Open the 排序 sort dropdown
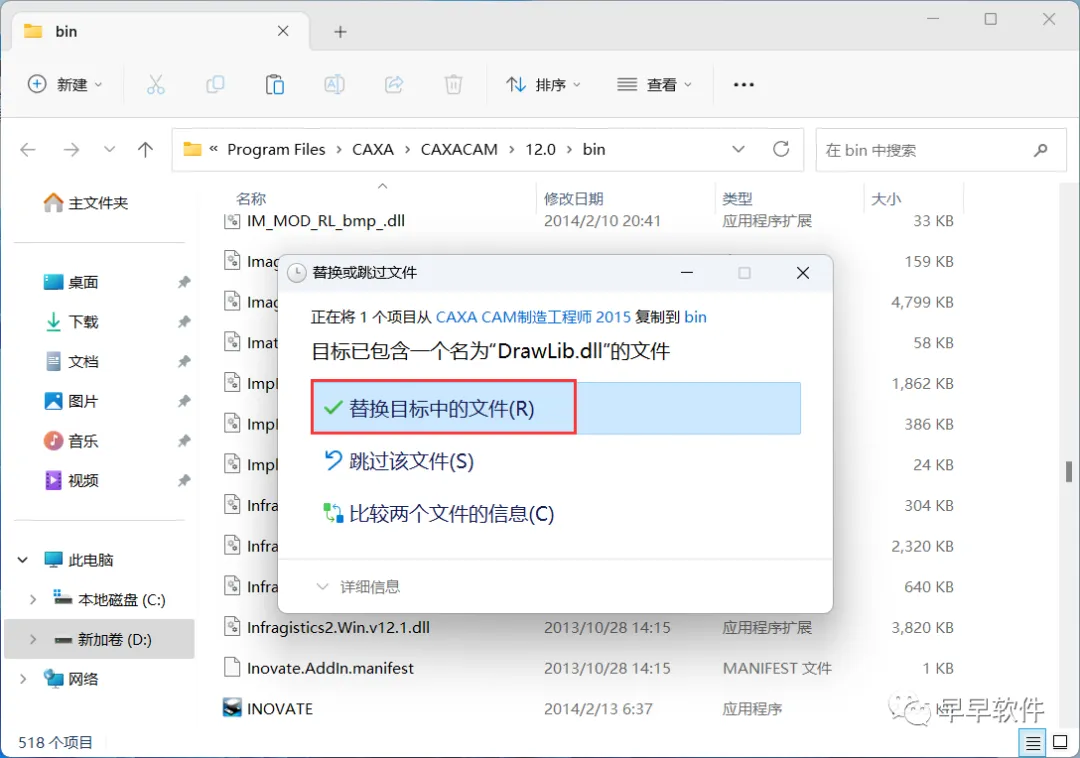 tap(543, 85)
